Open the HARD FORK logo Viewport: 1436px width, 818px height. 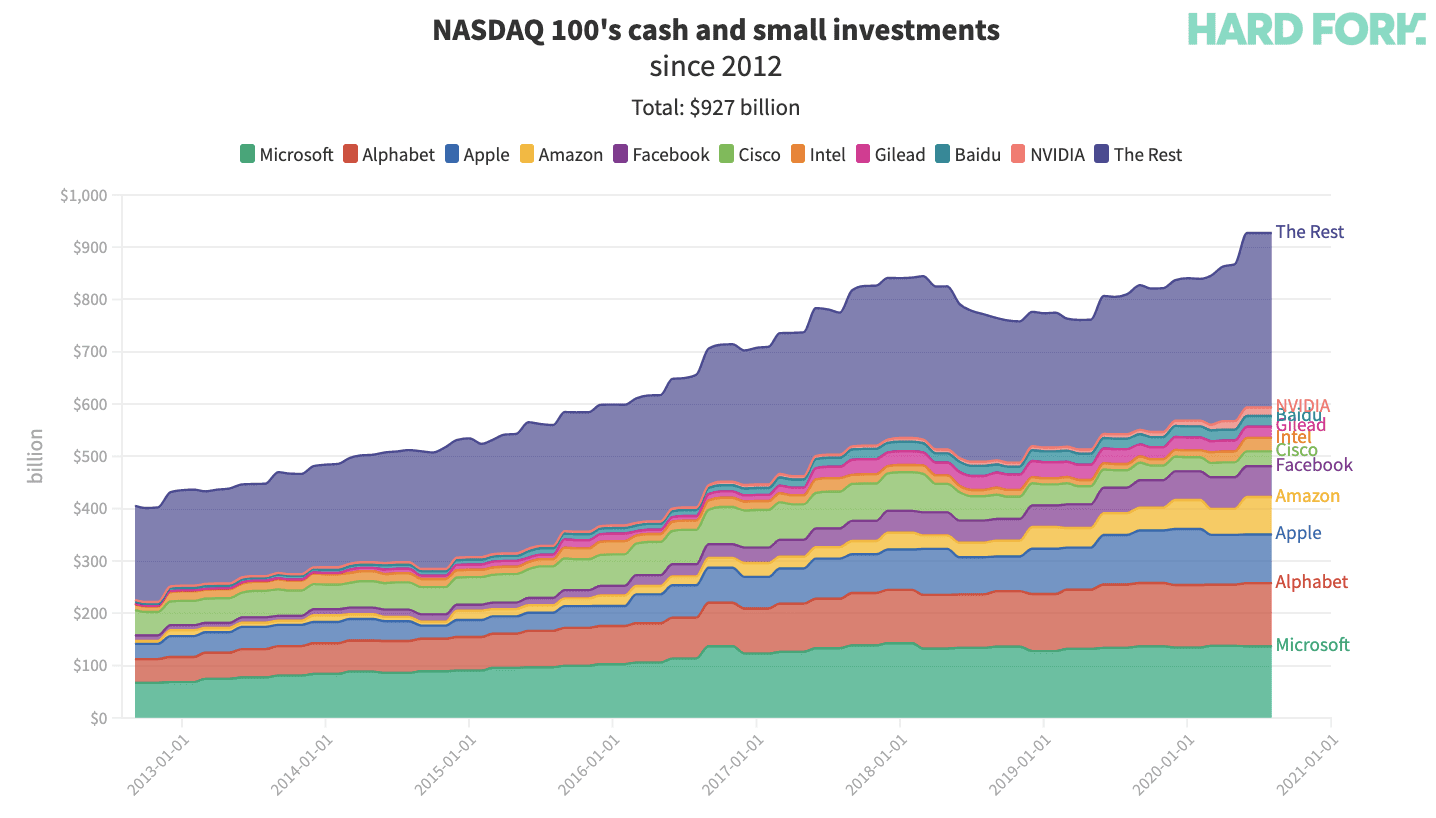point(1307,29)
